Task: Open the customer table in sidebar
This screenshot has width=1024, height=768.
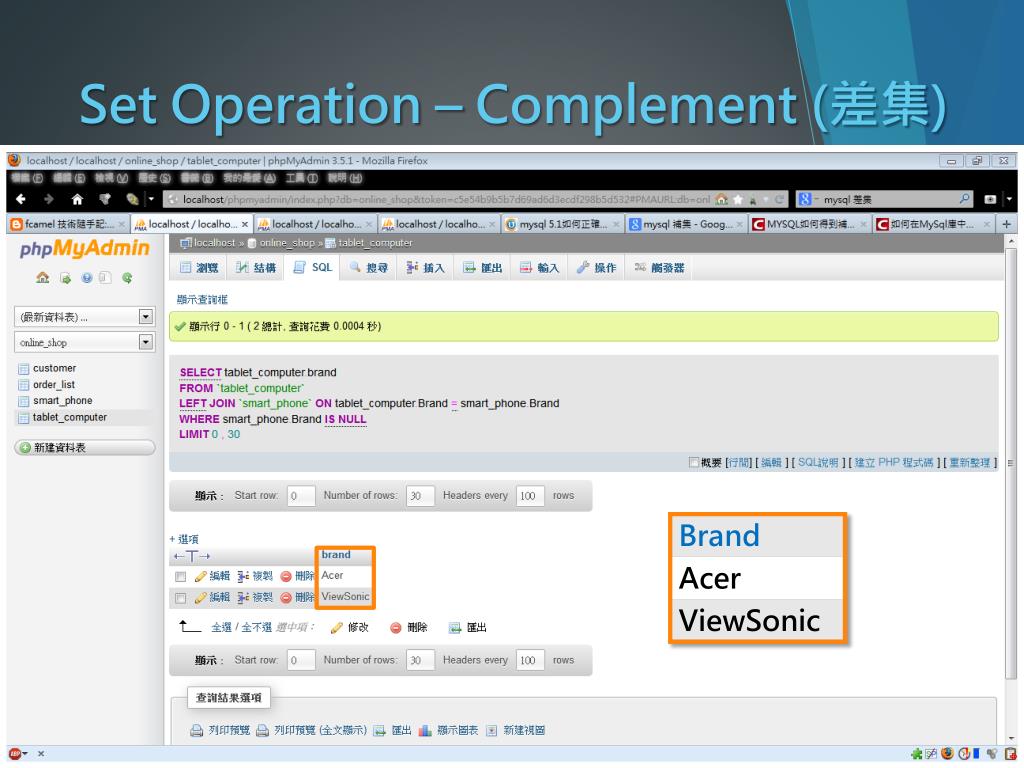Action: pyautogui.click(x=54, y=368)
